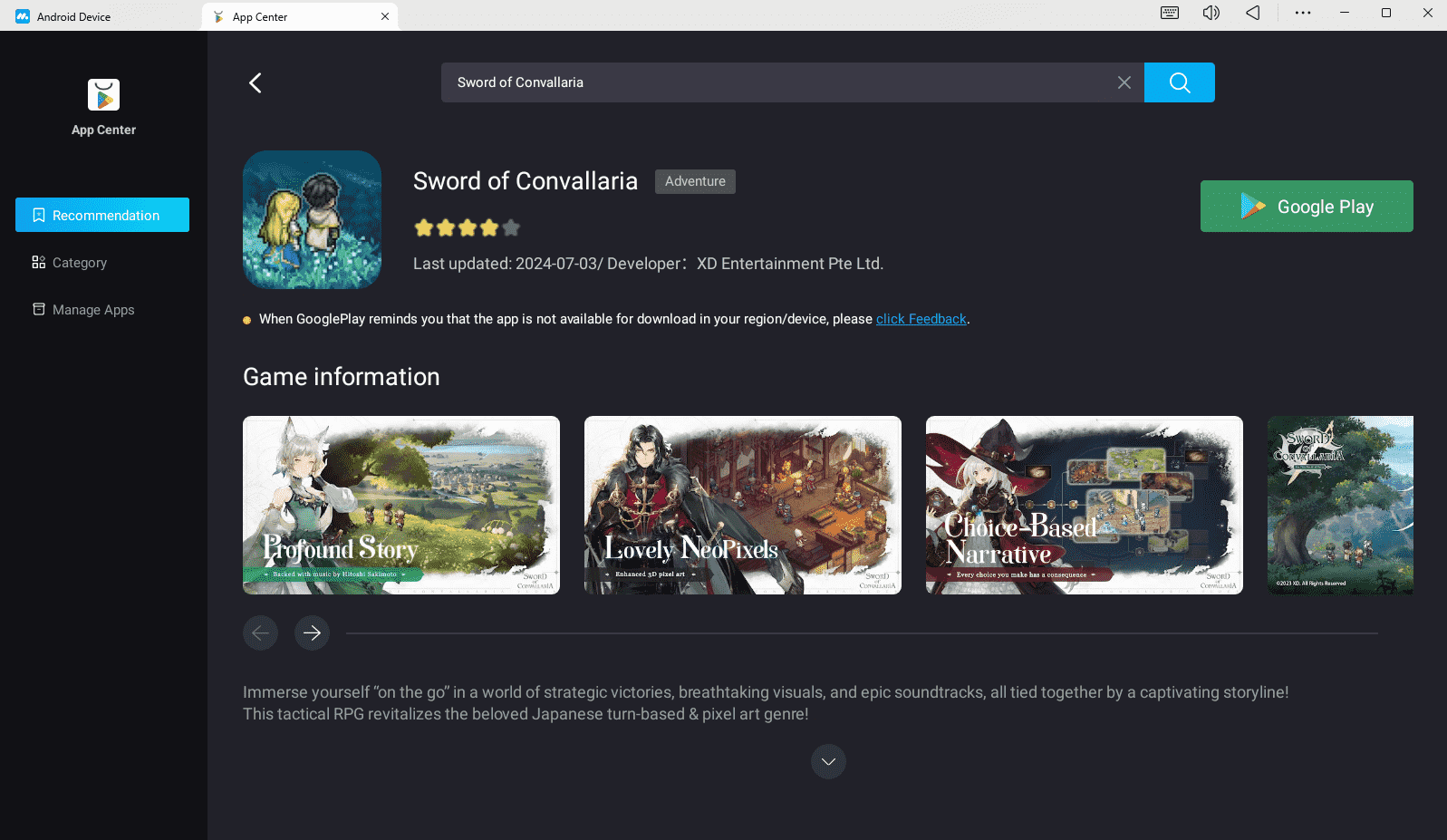Show next screenshots with right arrow
Screen dimensions: 1447x840
[x=312, y=632]
